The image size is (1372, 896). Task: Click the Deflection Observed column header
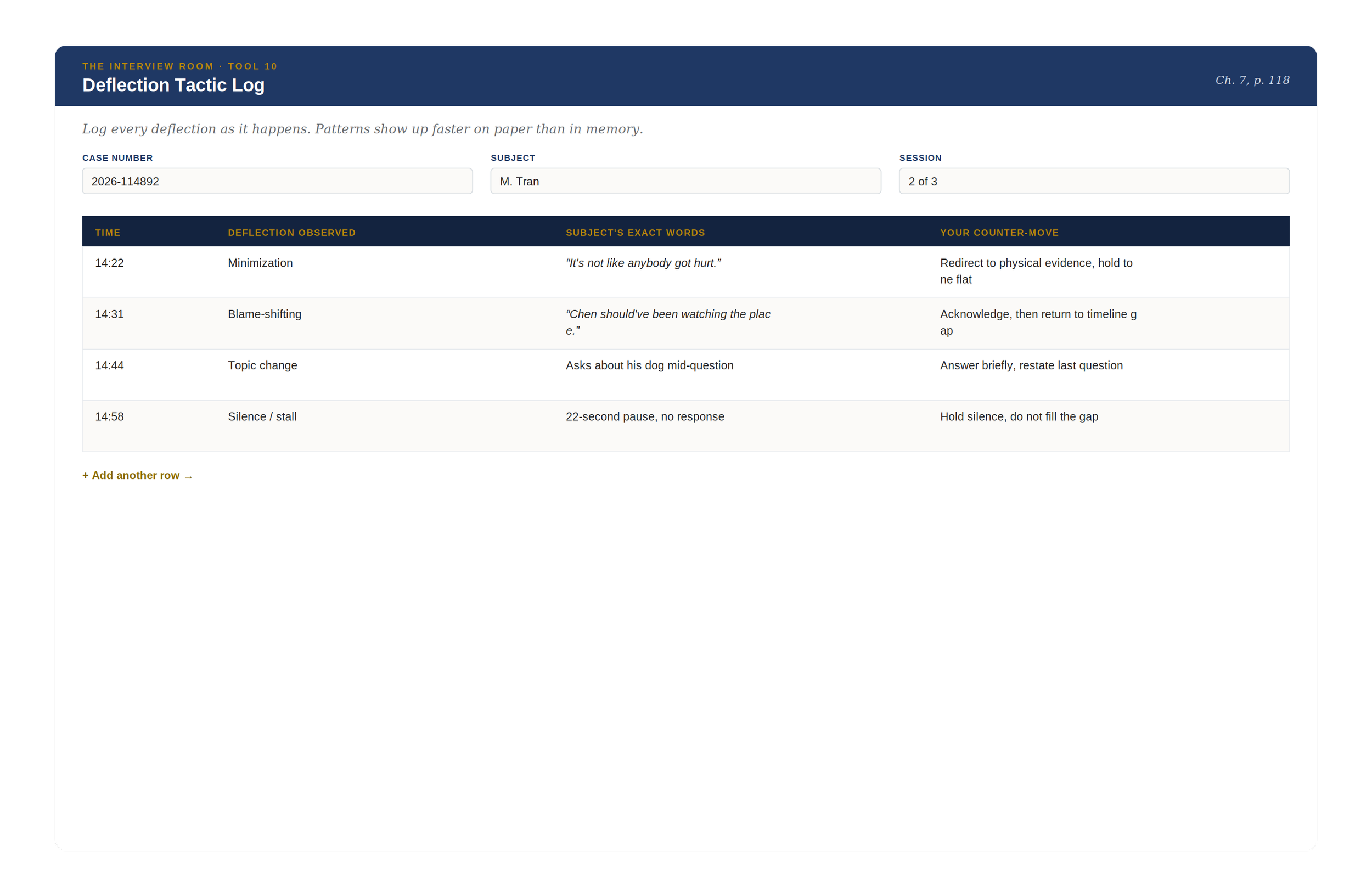point(292,232)
